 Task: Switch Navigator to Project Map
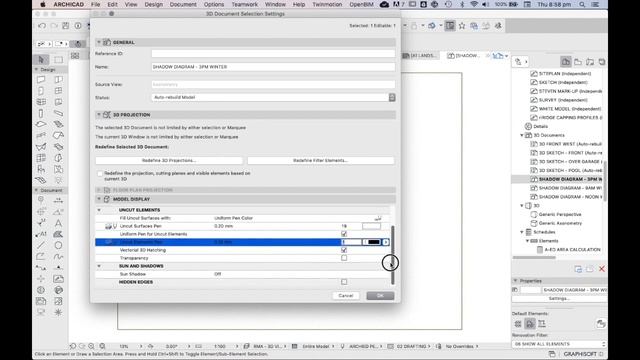click(x=565, y=62)
